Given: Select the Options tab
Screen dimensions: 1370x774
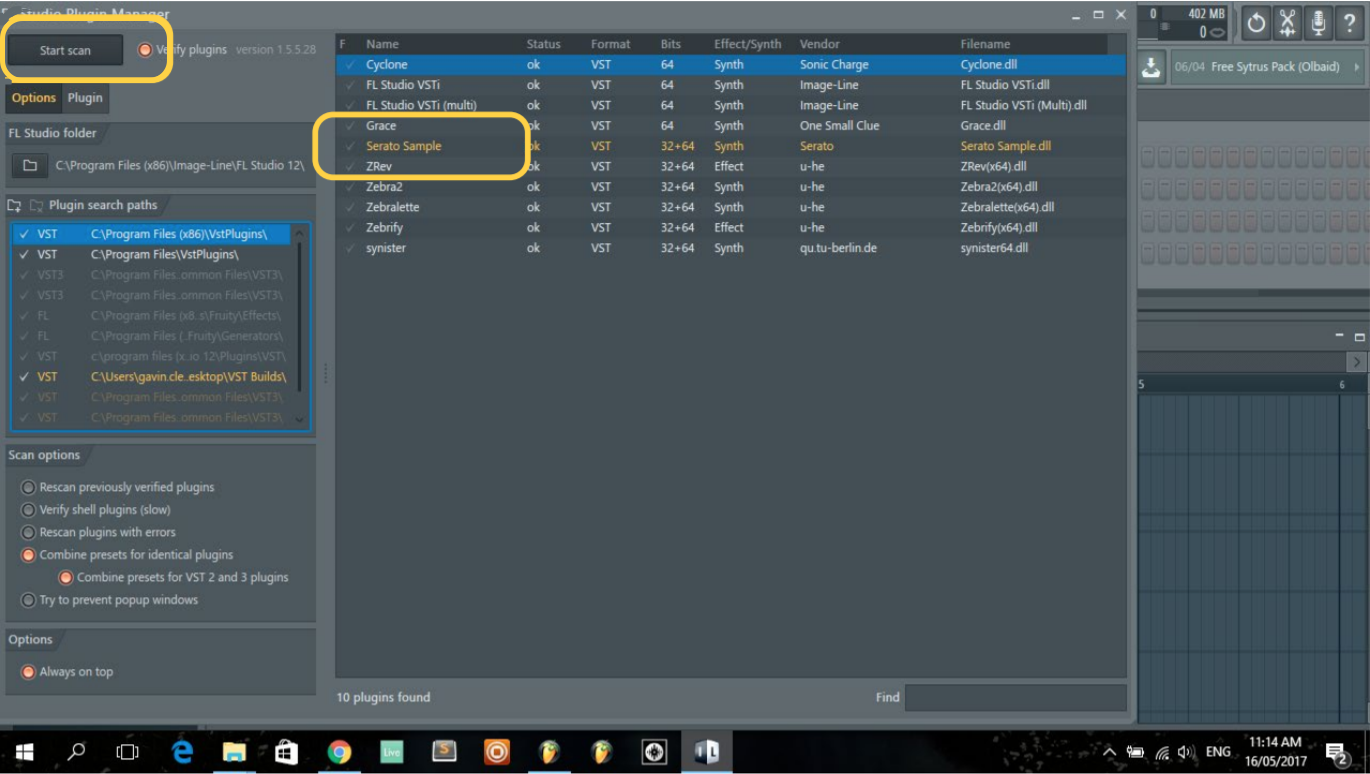Looking at the screenshot, I should pos(34,99).
